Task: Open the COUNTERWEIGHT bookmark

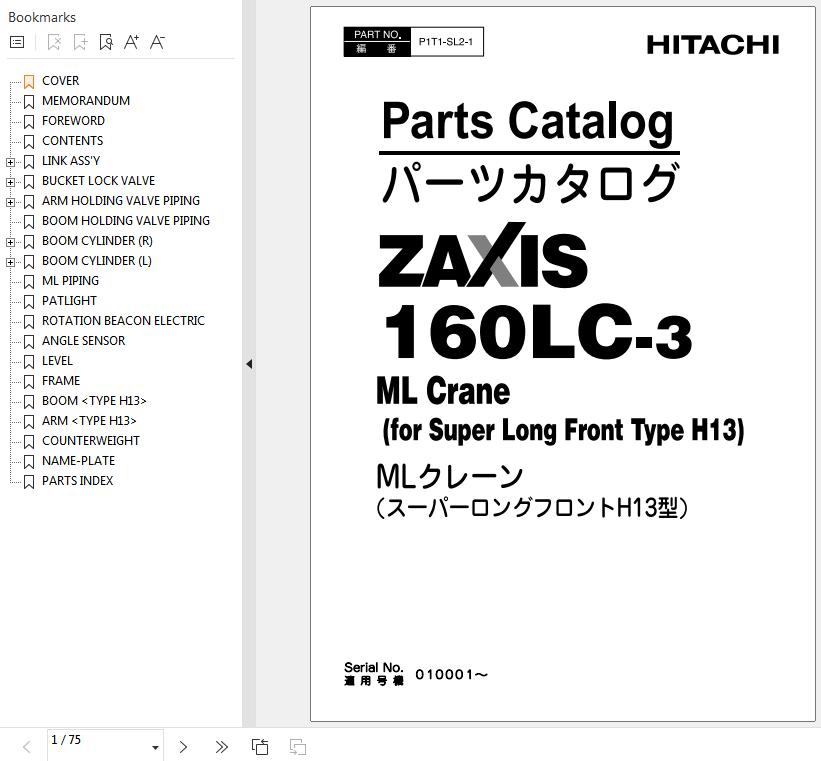Action: 91,441
